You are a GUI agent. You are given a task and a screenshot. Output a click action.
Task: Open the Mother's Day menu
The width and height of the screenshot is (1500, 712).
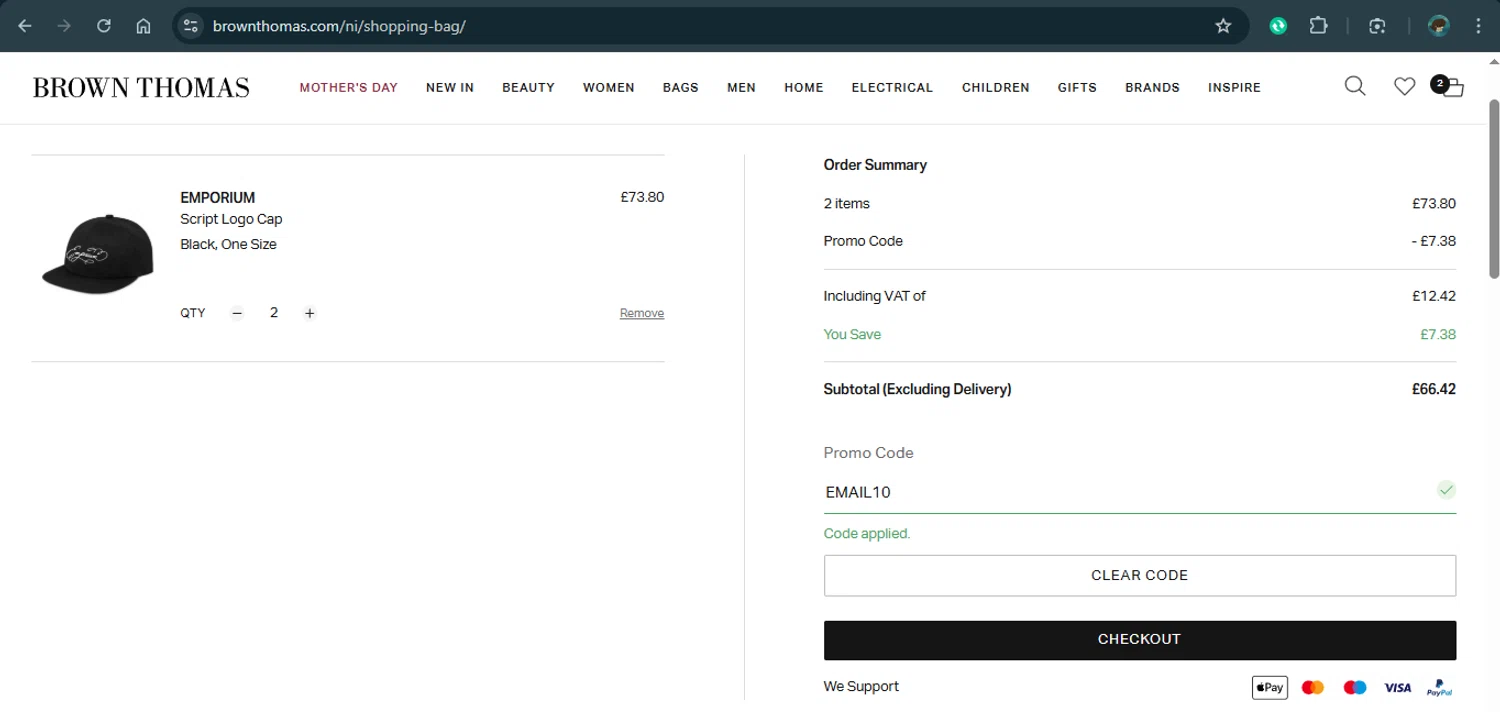[349, 88]
